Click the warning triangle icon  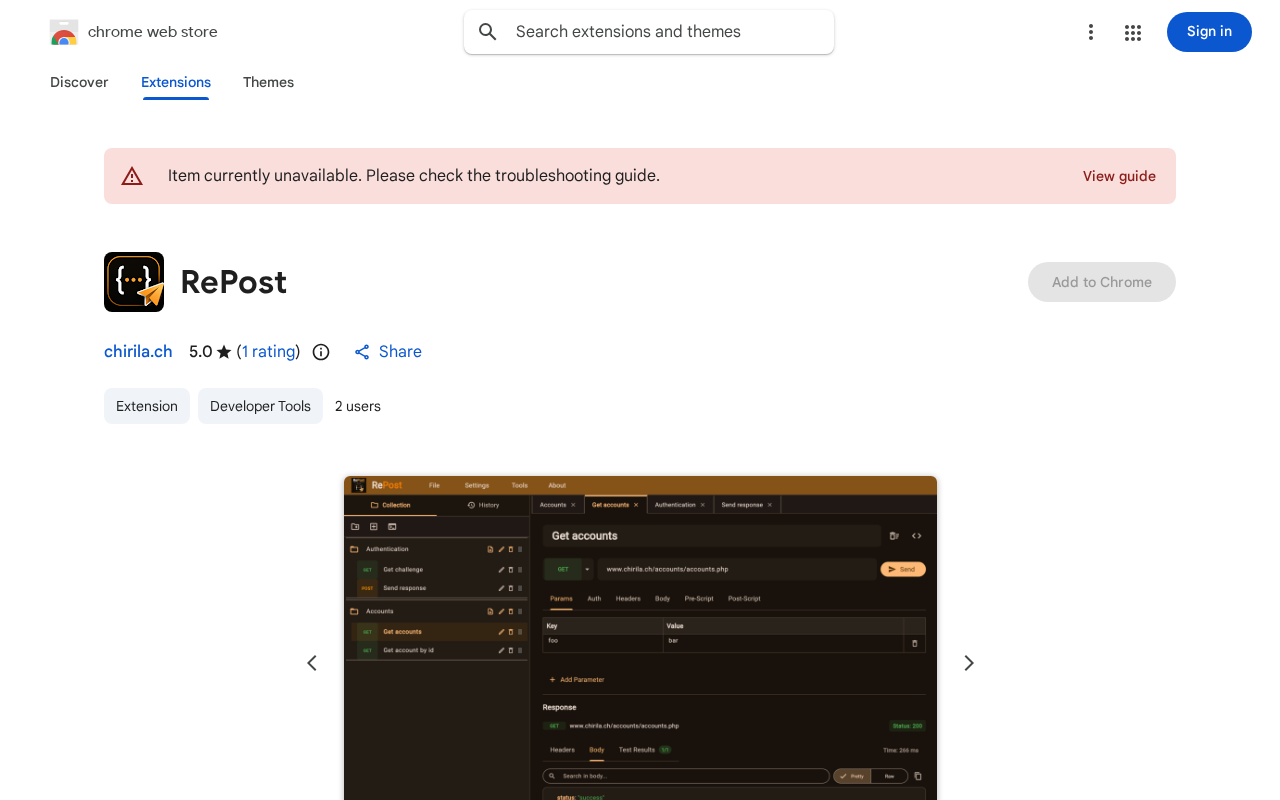click(132, 176)
